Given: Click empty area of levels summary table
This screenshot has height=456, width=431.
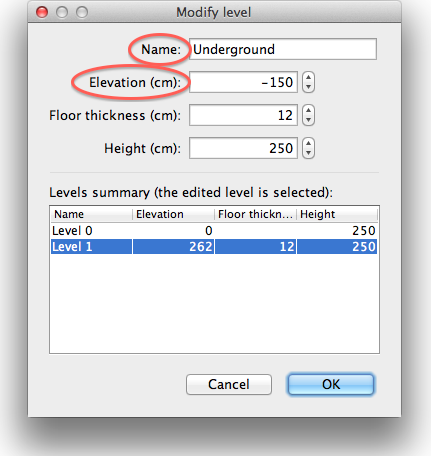Looking at the screenshot, I should point(214,303).
